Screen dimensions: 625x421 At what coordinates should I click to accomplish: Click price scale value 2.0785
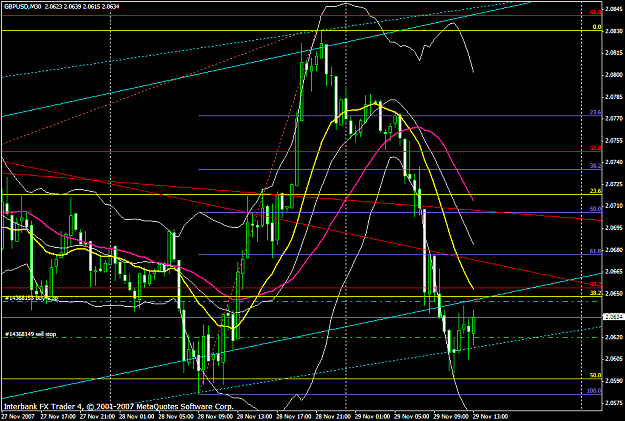(613, 96)
